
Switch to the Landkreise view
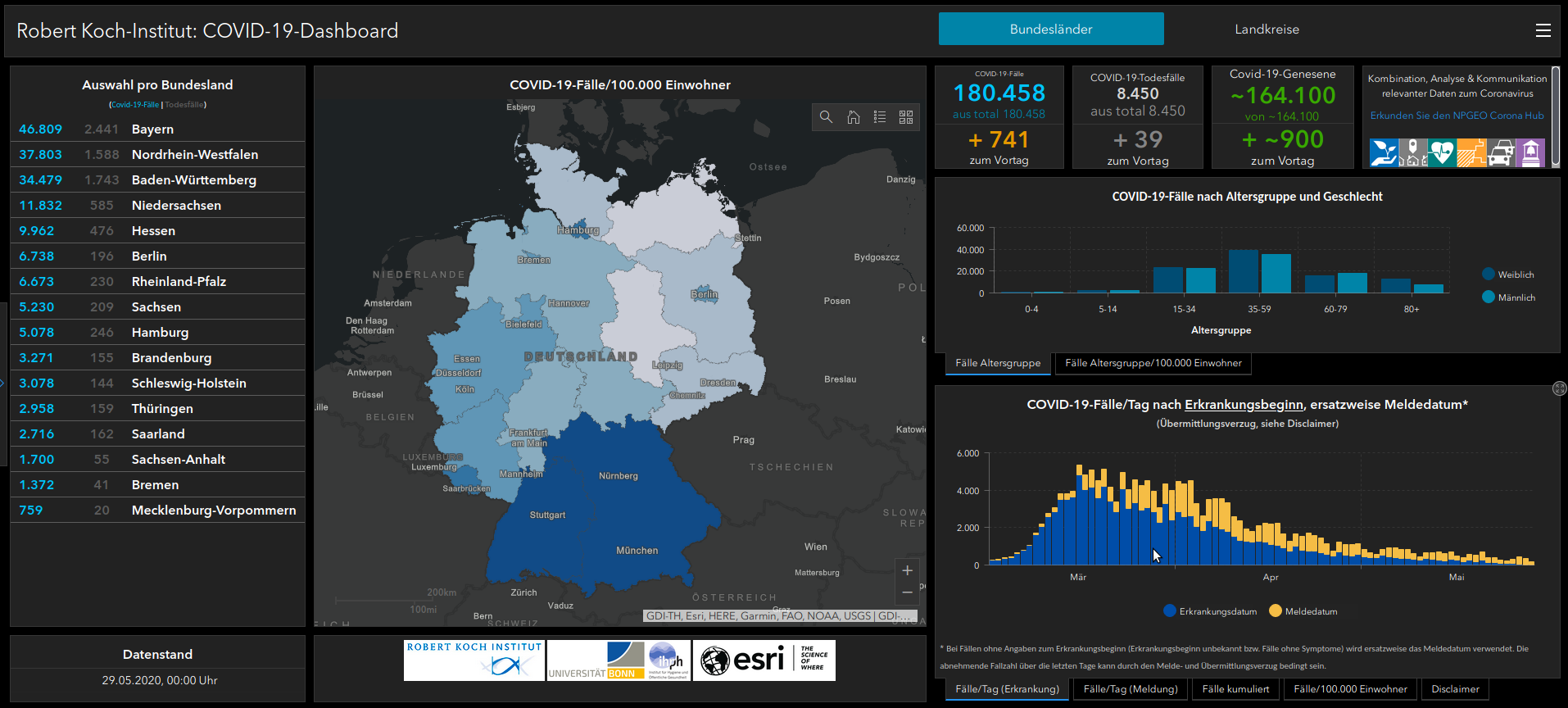point(1267,29)
